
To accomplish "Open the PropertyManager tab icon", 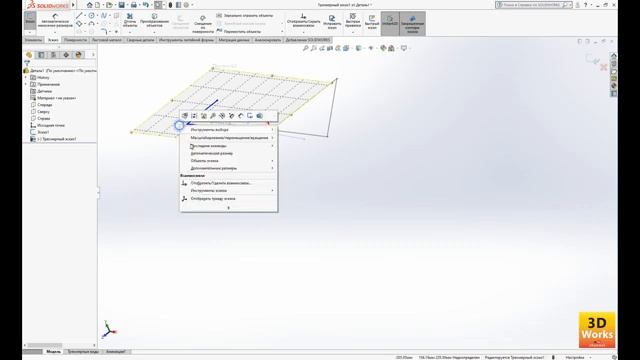I will (x=41, y=55).
